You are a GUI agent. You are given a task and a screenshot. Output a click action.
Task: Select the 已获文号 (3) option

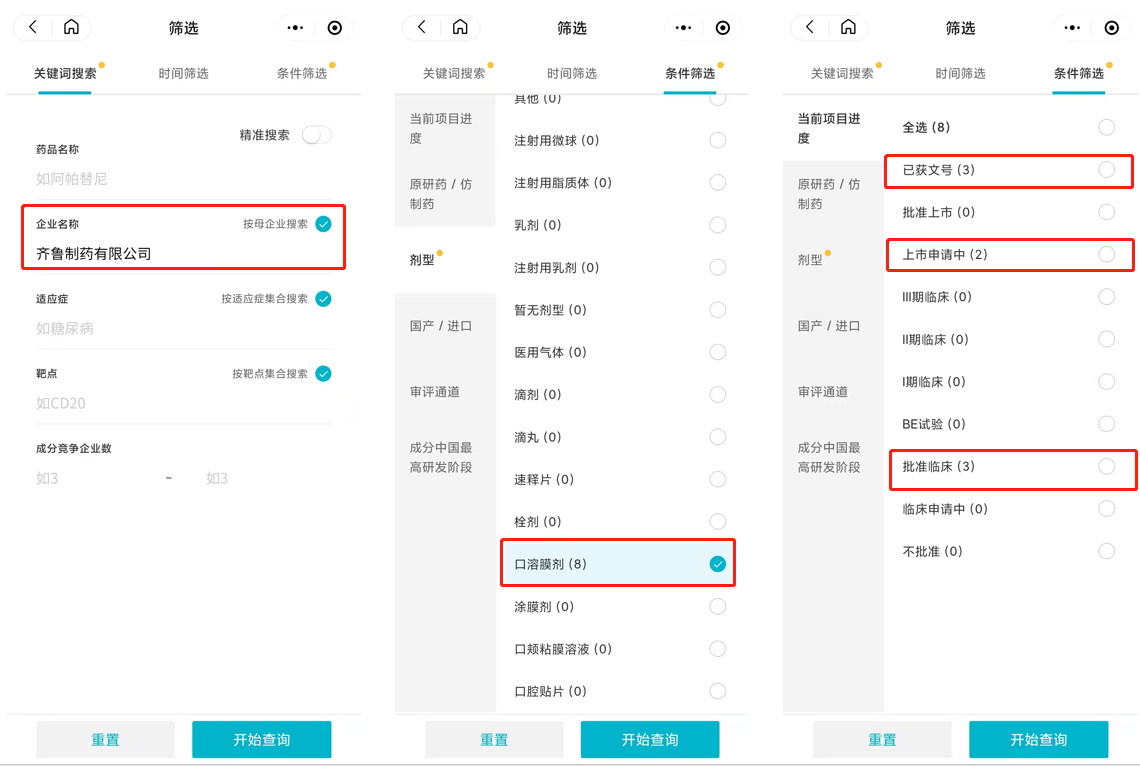(x=1106, y=170)
